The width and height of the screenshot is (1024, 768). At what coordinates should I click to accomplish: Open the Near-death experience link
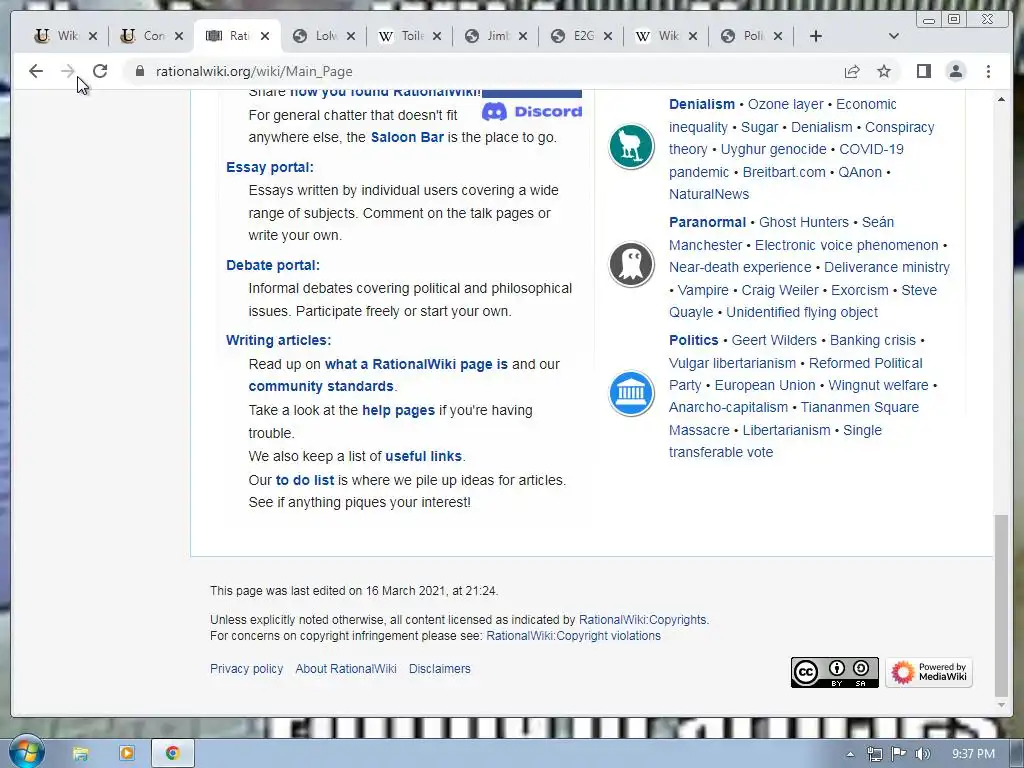tap(740, 267)
